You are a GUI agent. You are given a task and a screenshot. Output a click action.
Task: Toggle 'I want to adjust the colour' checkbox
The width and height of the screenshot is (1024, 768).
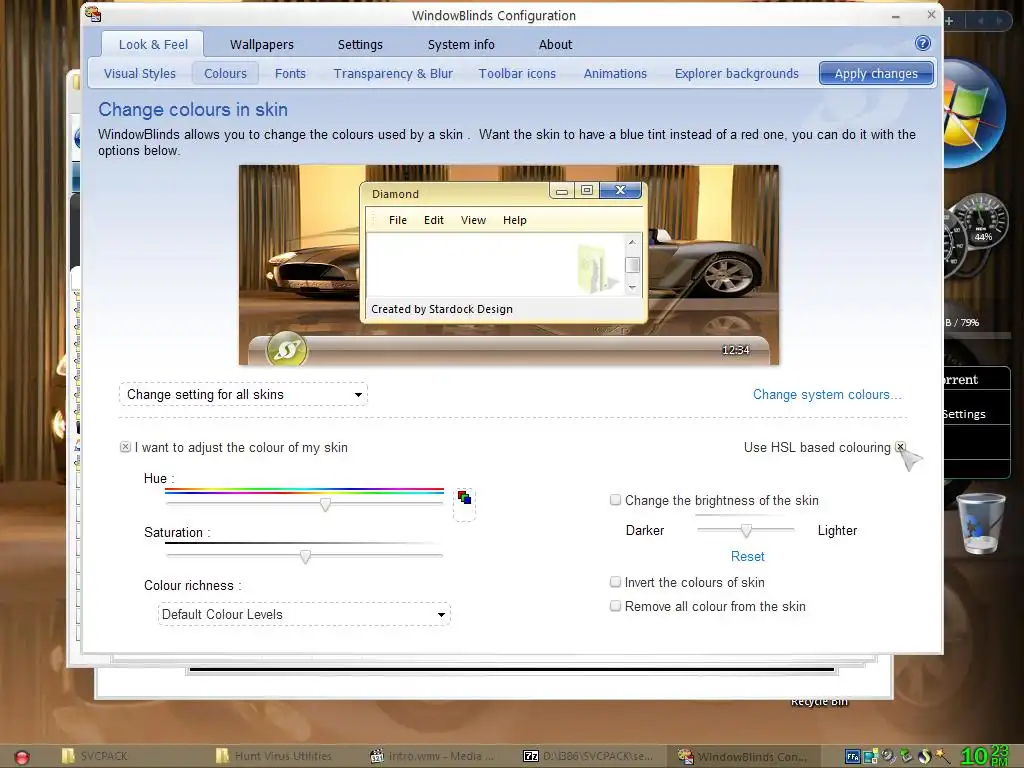click(x=125, y=447)
